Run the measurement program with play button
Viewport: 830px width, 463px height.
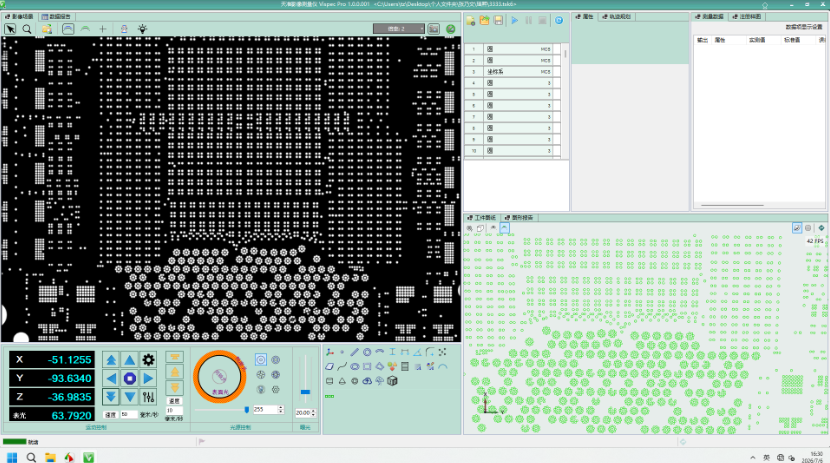pos(515,21)
